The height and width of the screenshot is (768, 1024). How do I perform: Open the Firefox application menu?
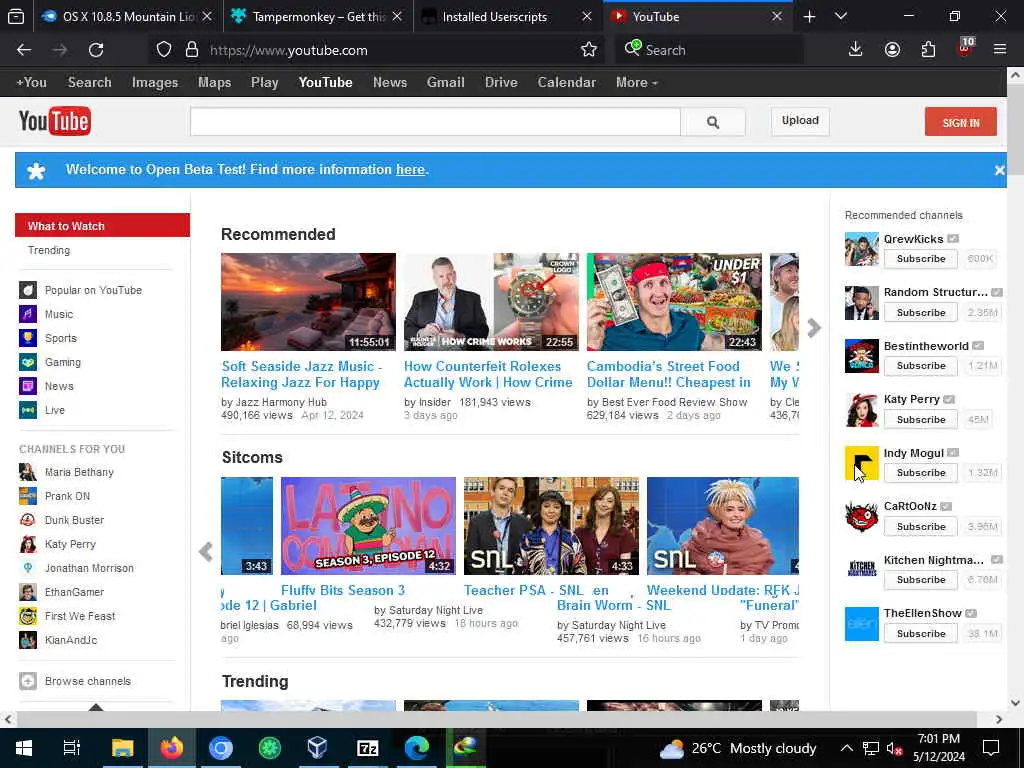point(999,50)
